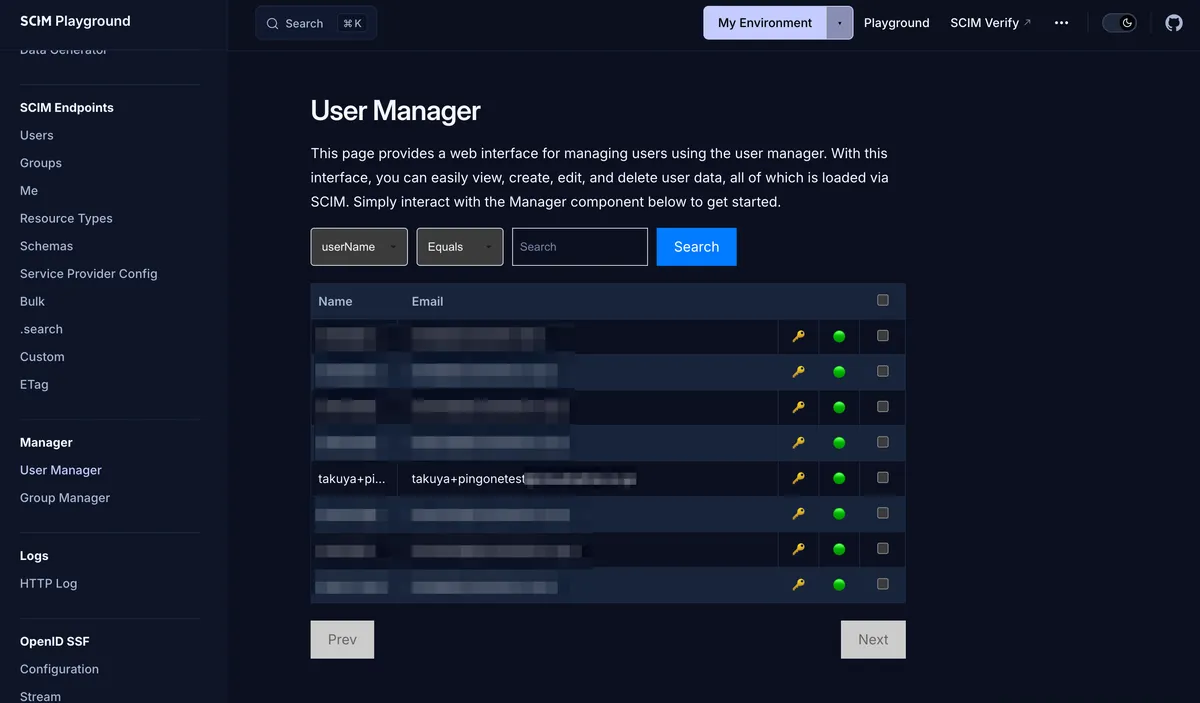
Task: Open the GitHub repository icon
Action: (1174, 22)
